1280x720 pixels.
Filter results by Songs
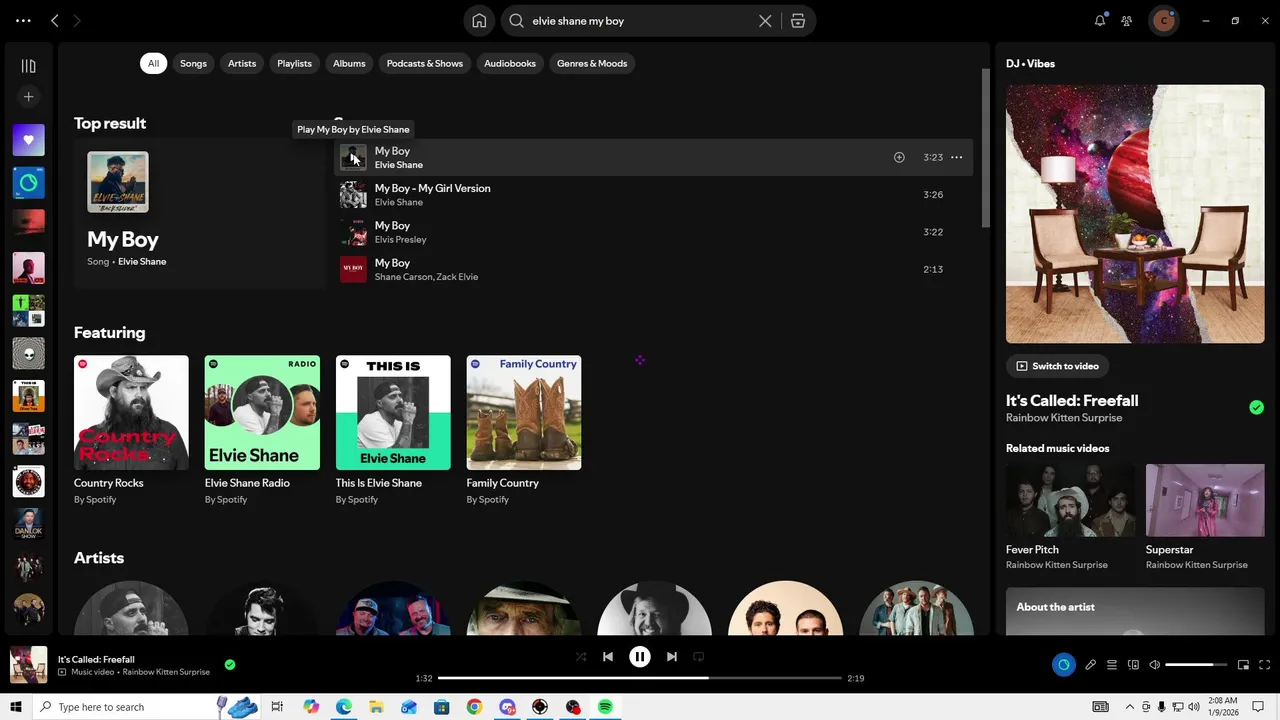(193, 63)
